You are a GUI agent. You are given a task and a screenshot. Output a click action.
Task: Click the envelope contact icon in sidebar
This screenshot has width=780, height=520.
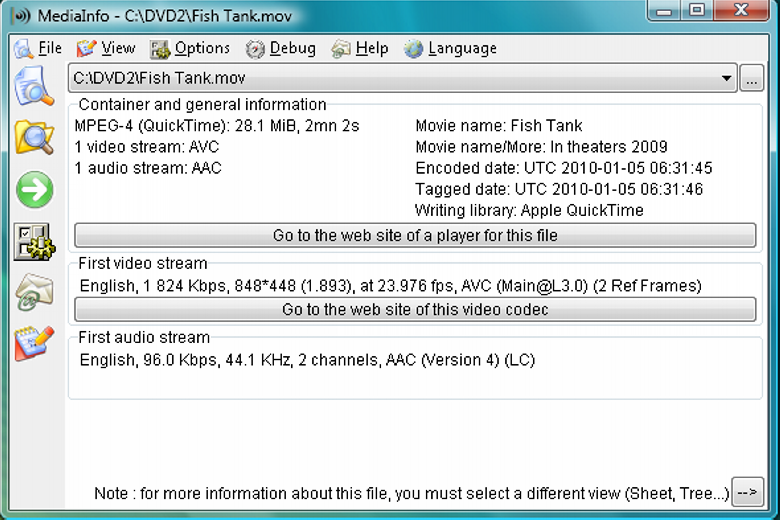[34, 293]
